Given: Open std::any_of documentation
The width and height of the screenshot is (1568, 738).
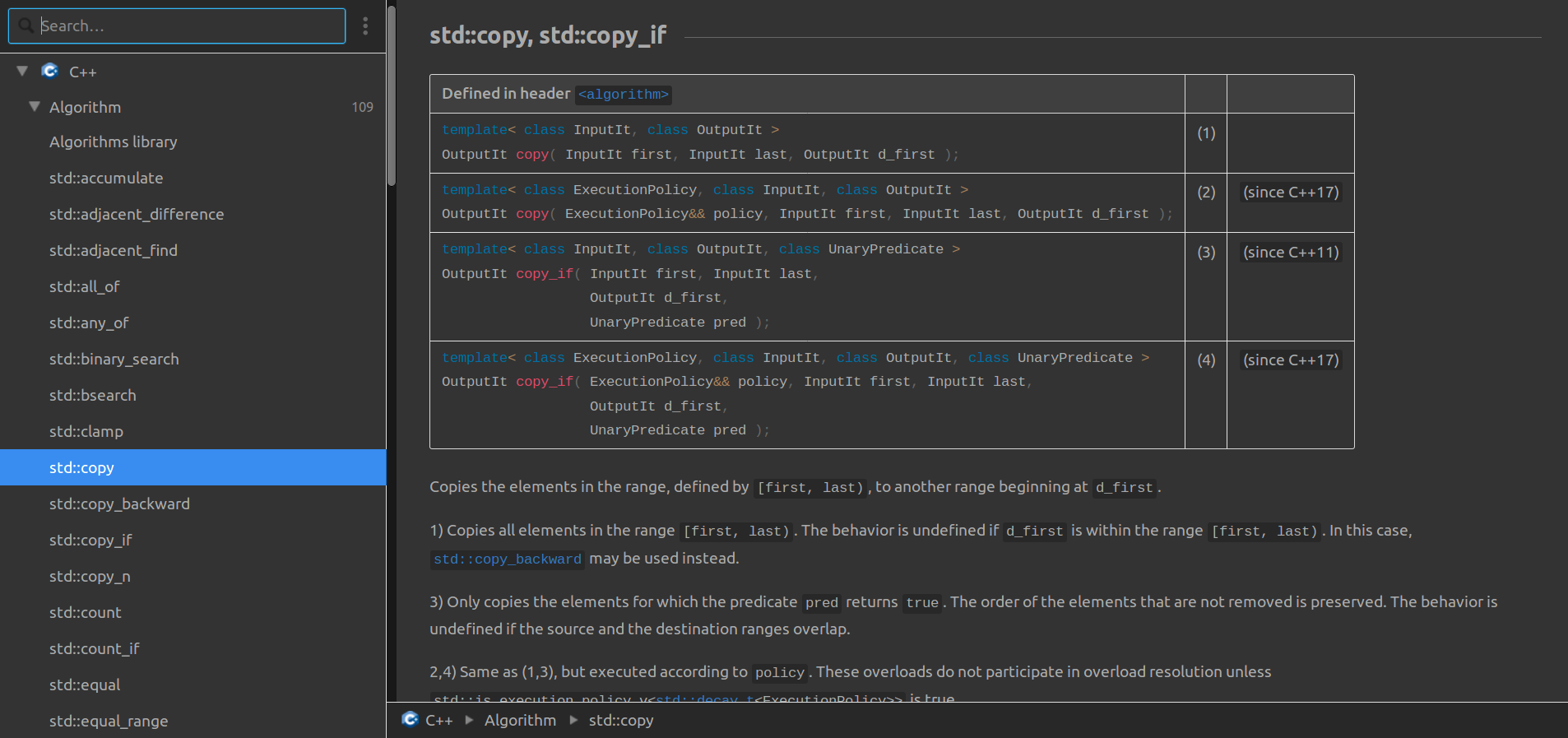Looking at the screenshot, I should pos(193,323).
